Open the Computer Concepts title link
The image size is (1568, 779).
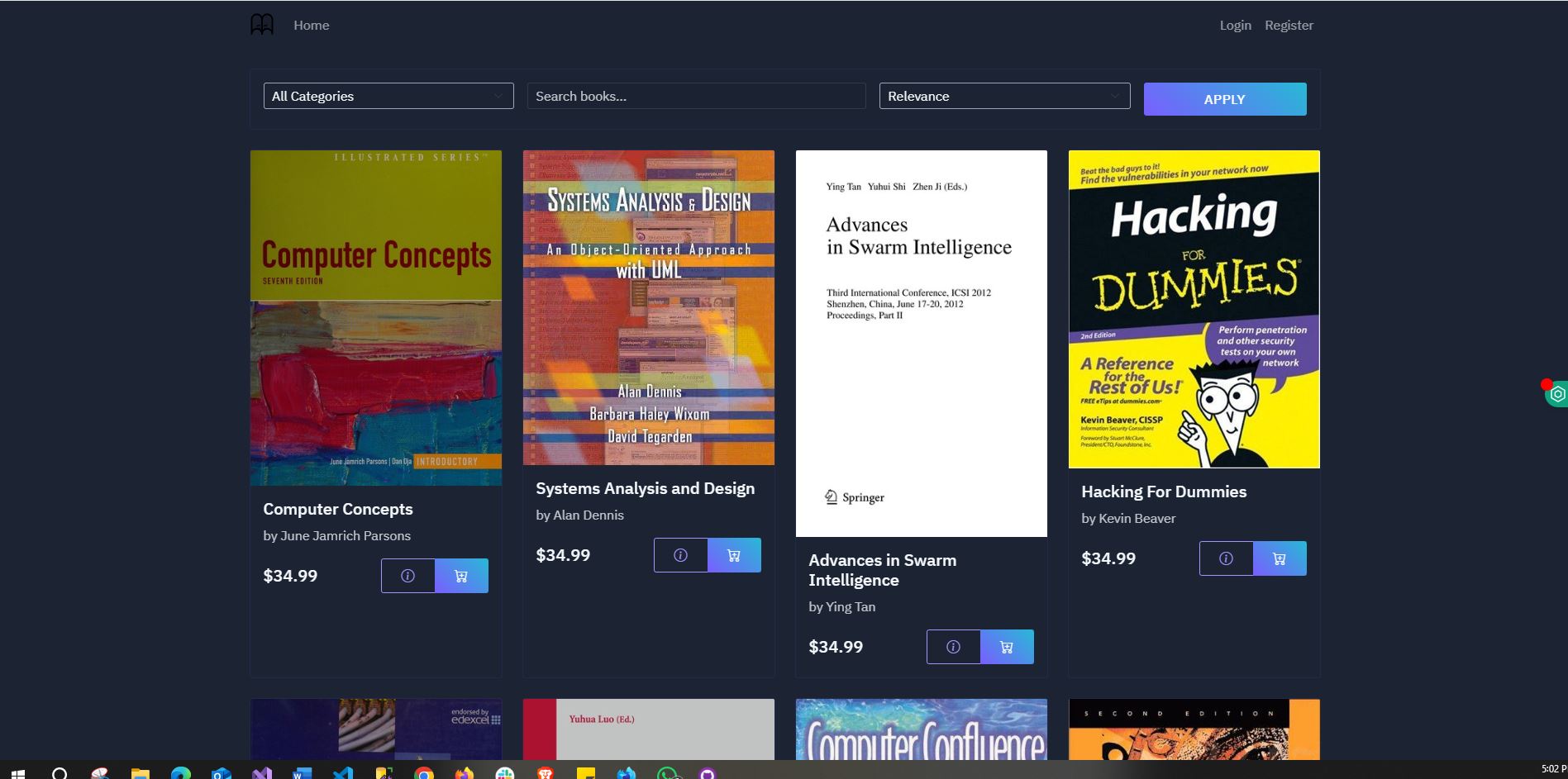[x=337, y=509]
